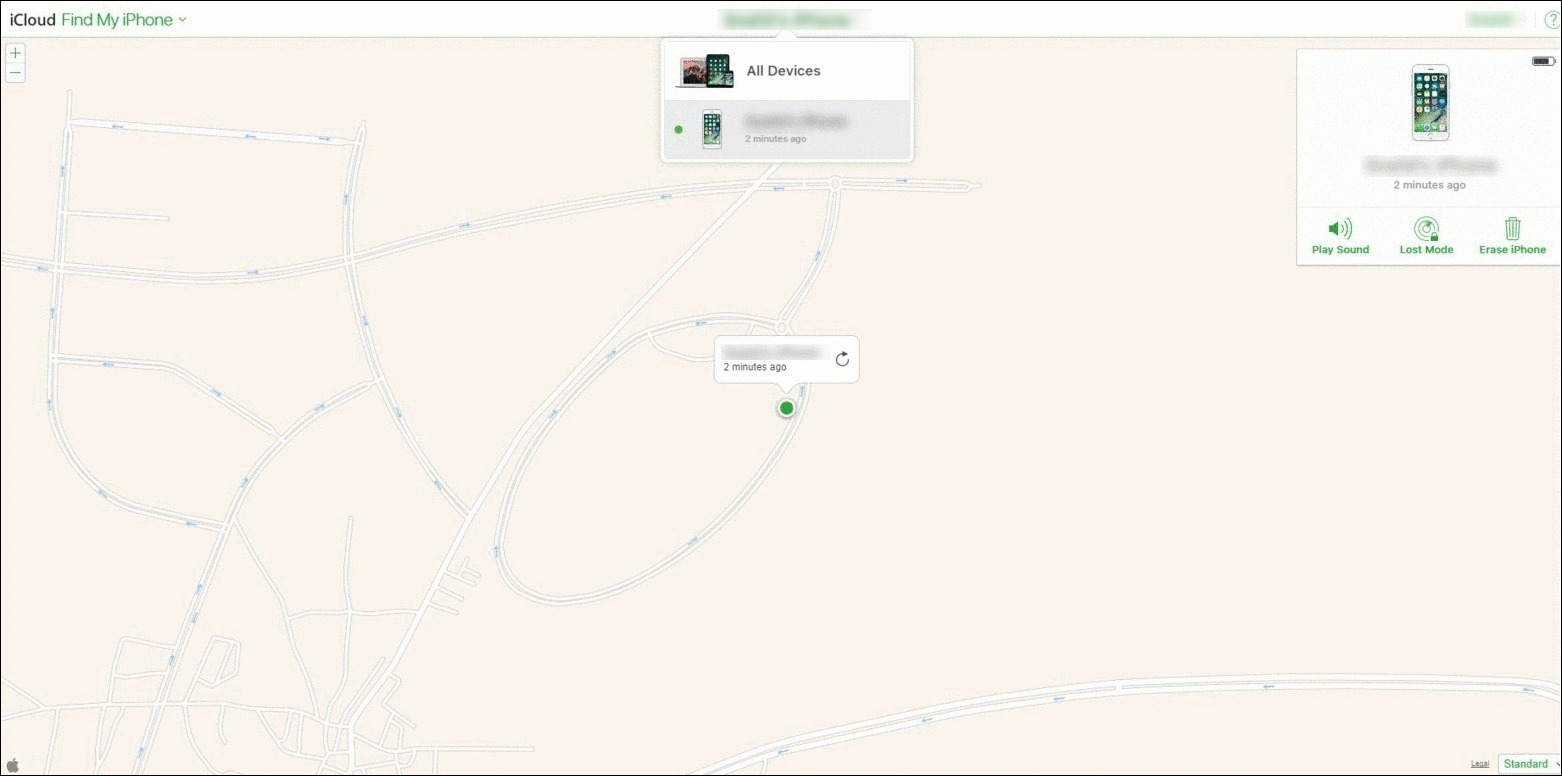1562x776 pixels.
Task: Click the iPhone image in the device panel
Action: pos(1429,102)
